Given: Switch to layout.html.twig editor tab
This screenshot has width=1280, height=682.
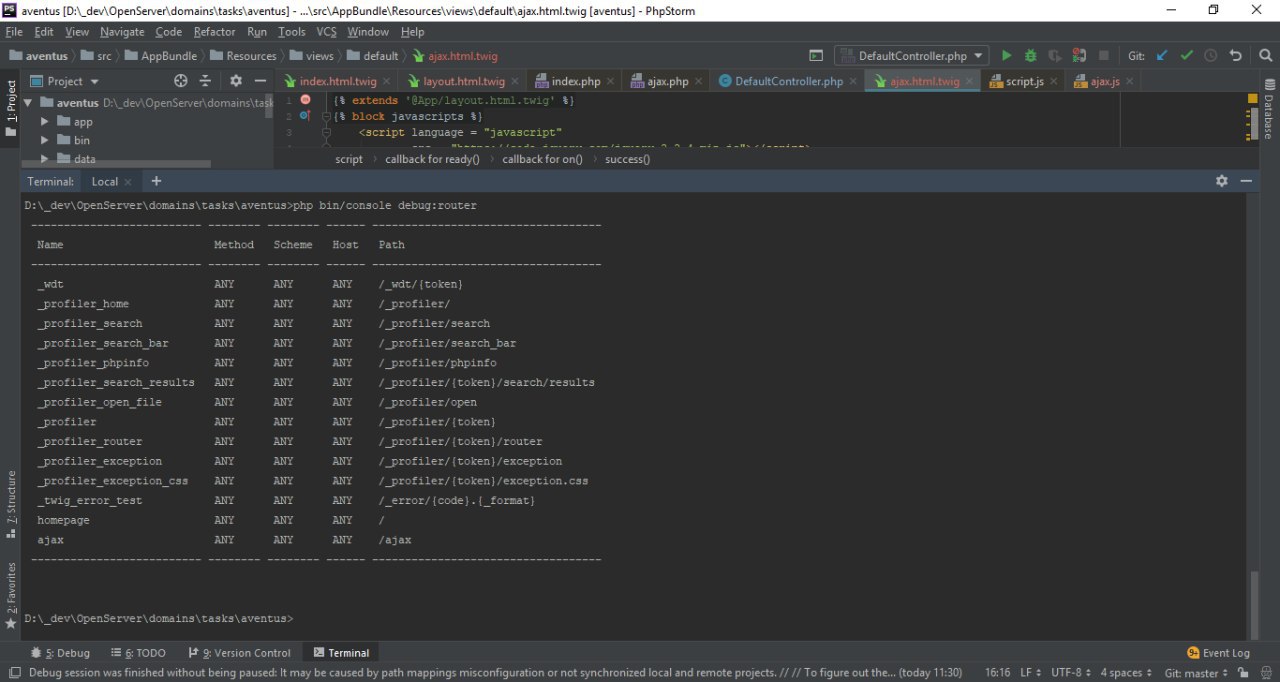Looking at the screenshot, I should 464,81.
